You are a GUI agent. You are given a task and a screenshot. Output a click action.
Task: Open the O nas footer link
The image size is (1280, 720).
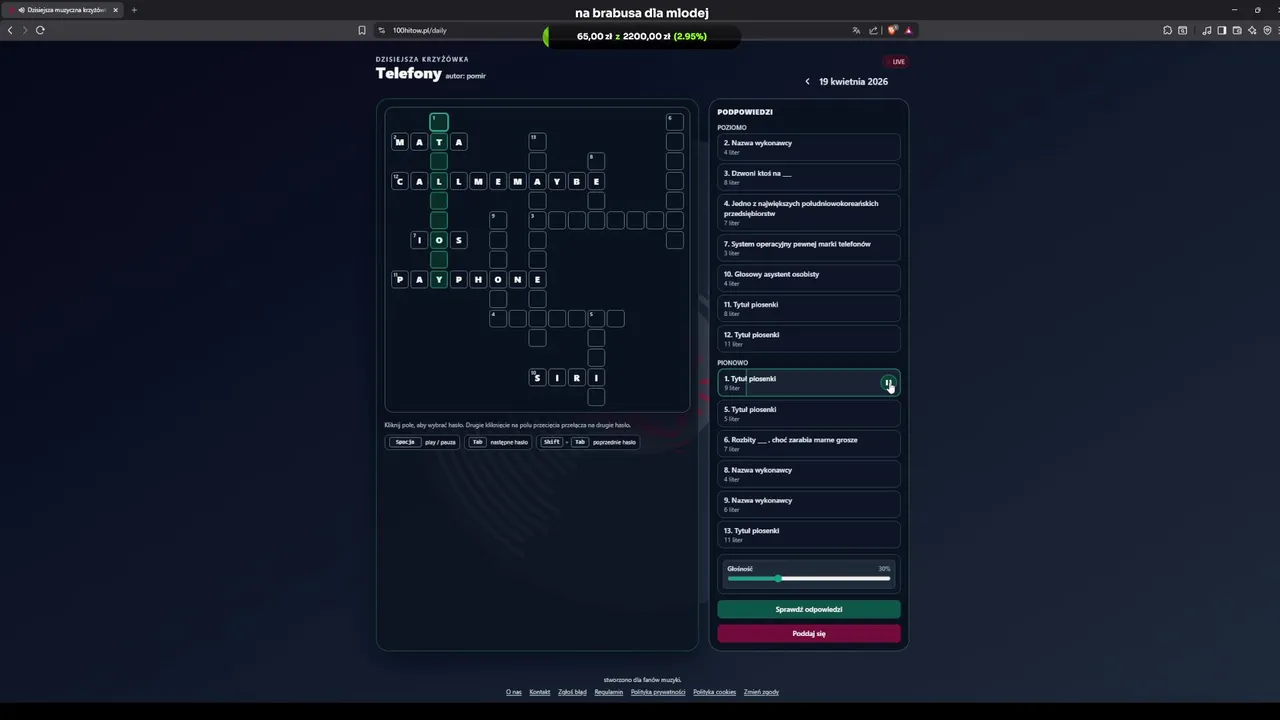coord(513,692)
